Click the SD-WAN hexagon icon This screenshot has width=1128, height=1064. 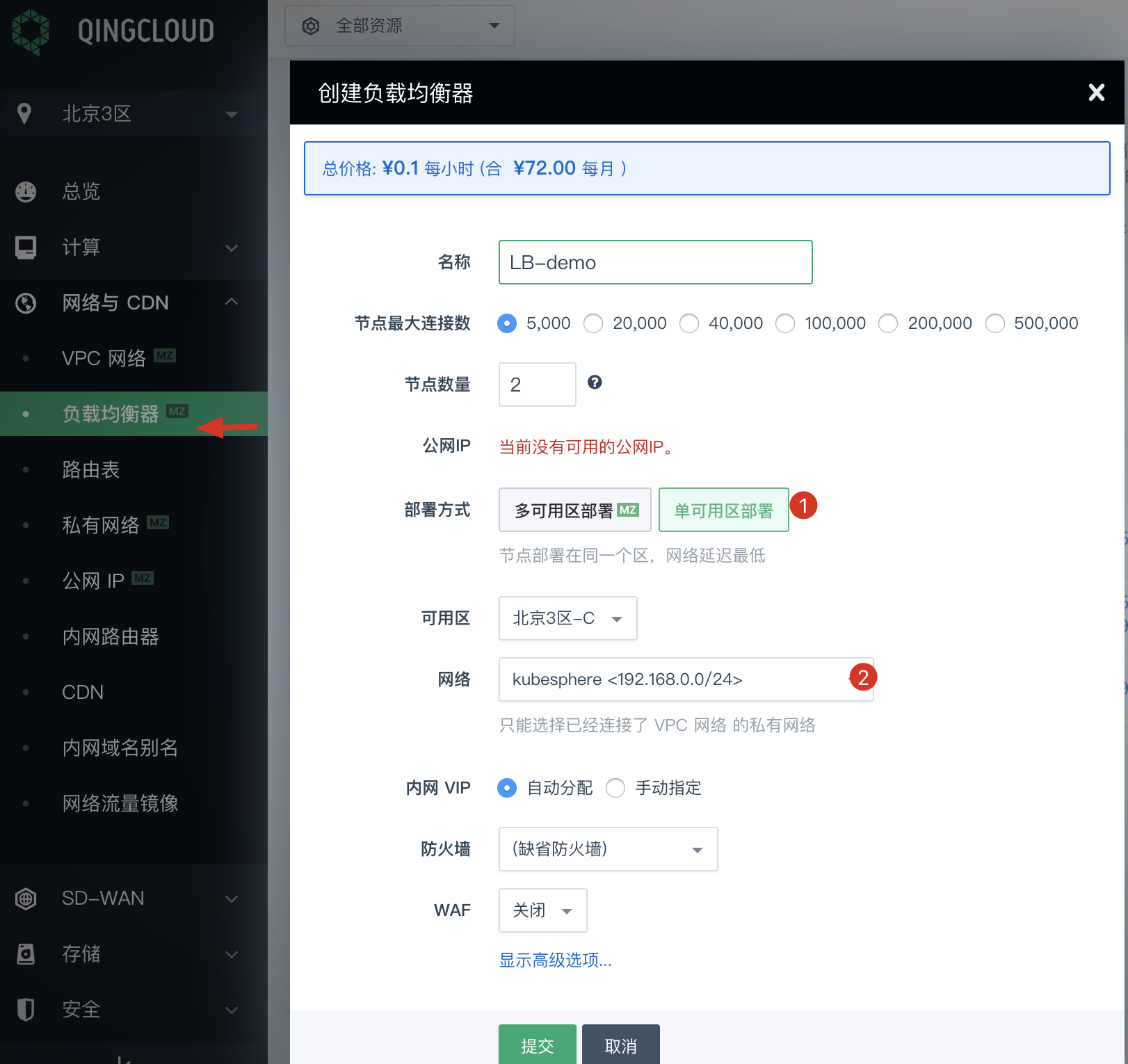pyautogui.click(x=26, y=898)
